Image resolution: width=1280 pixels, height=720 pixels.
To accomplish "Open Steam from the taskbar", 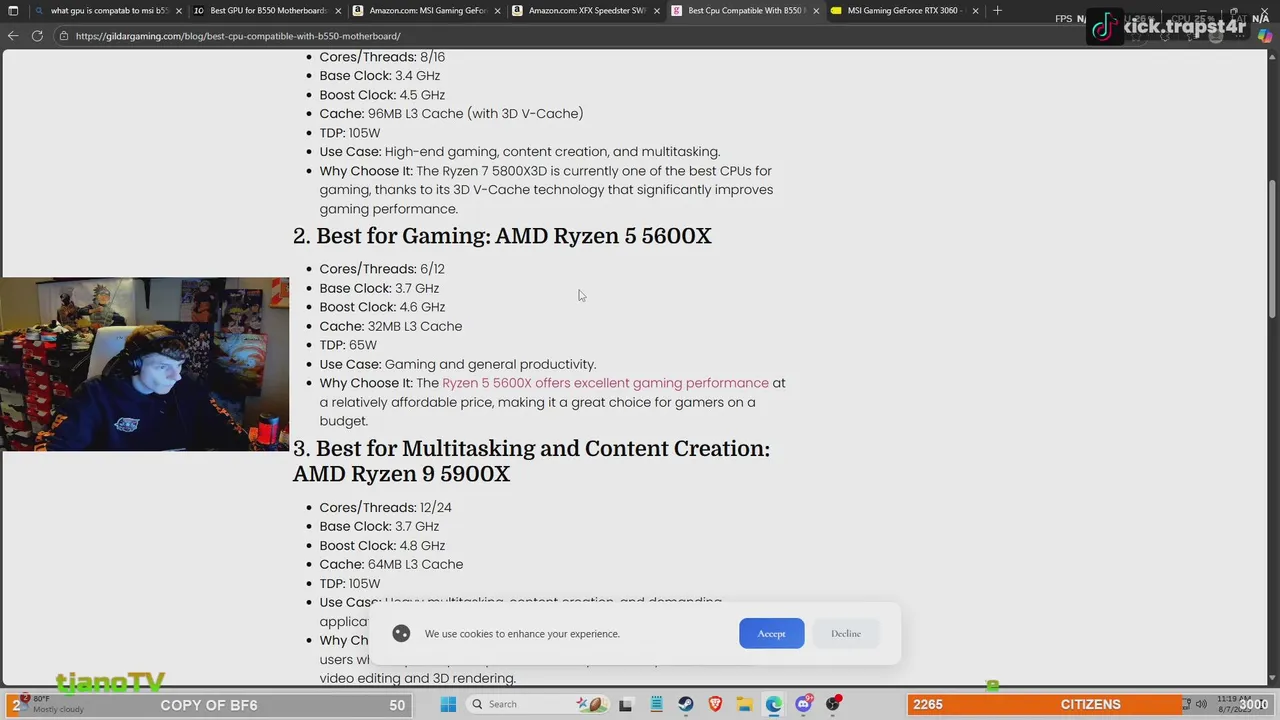I will tap(685, 704).
